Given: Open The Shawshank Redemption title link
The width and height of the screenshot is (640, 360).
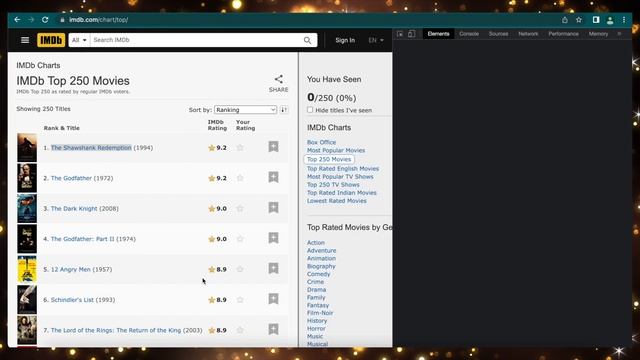Looking at the screenshot, I should (91, 148).
